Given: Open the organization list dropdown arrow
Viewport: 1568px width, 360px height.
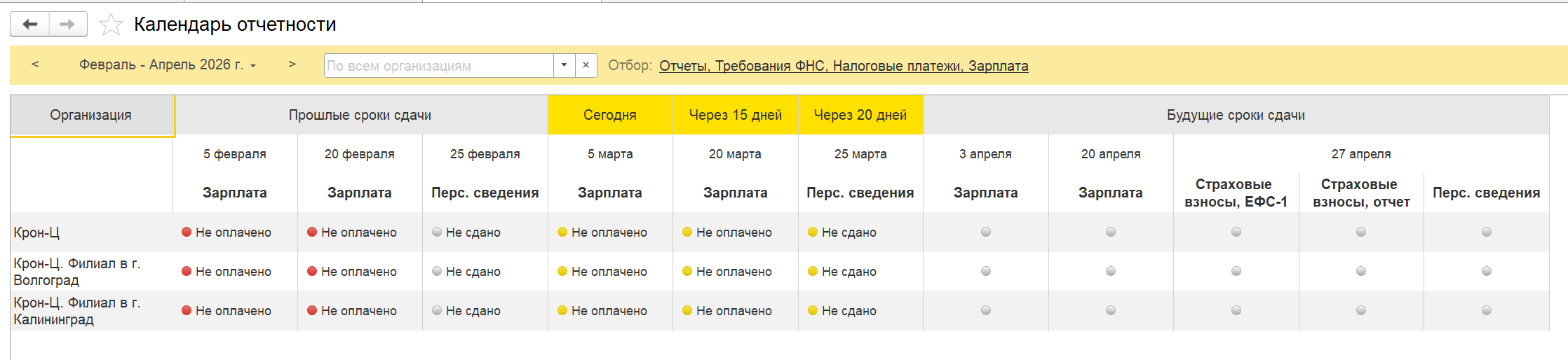Looking at the screenshot, I should 564,66.
